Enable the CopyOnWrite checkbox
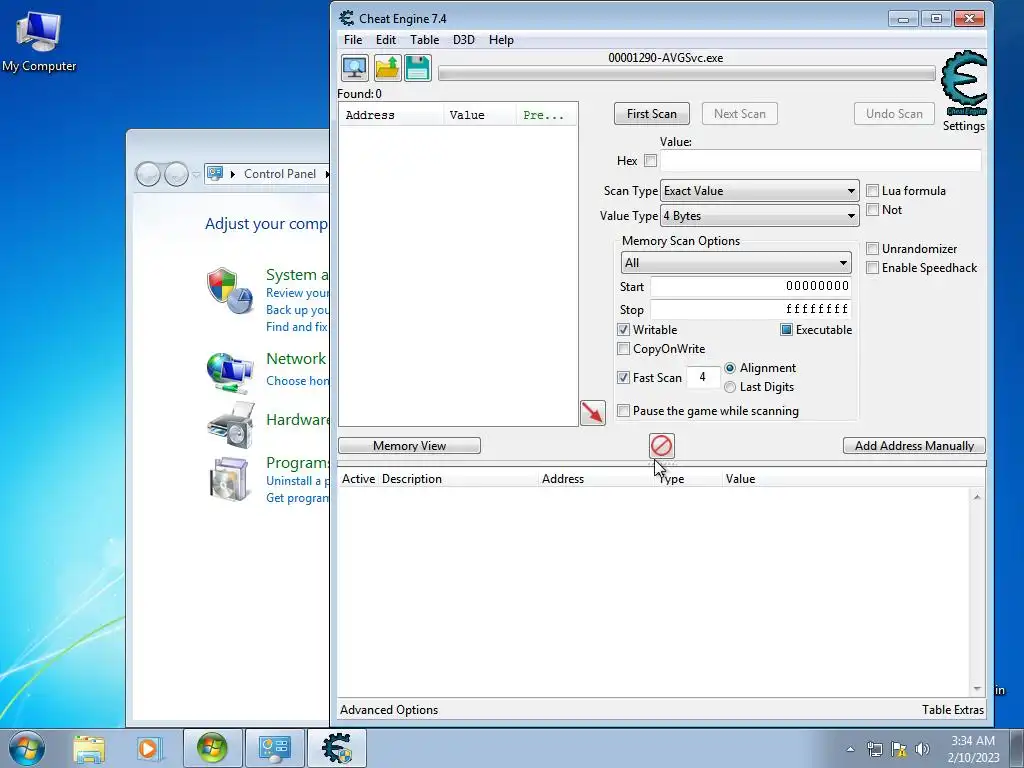Image resolution: width=1024 pixels, height=768 pixels. coord(624,349)
